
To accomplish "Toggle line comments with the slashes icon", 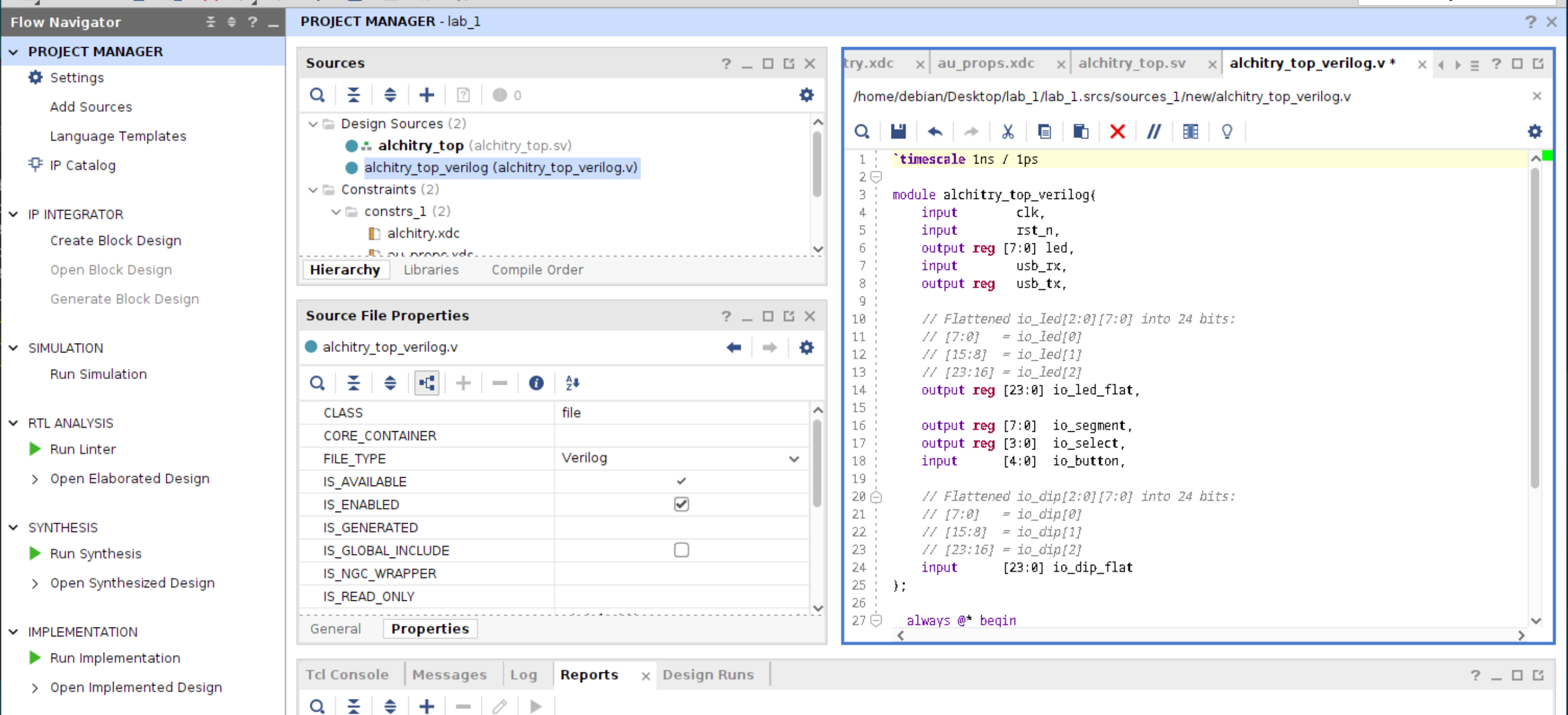I will (x=1154, y=131).
